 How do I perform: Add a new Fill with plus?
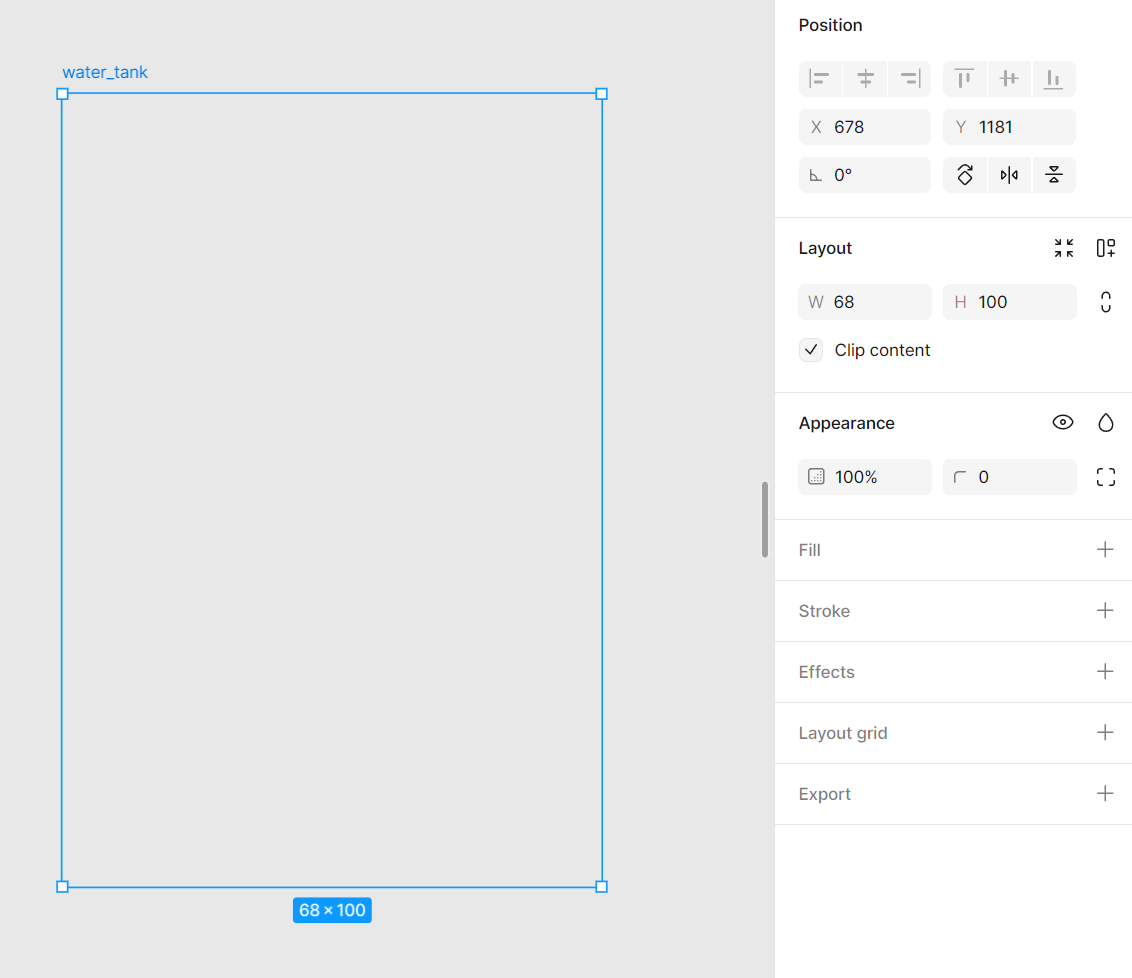pyautogui.click(x=1105, y=550)
